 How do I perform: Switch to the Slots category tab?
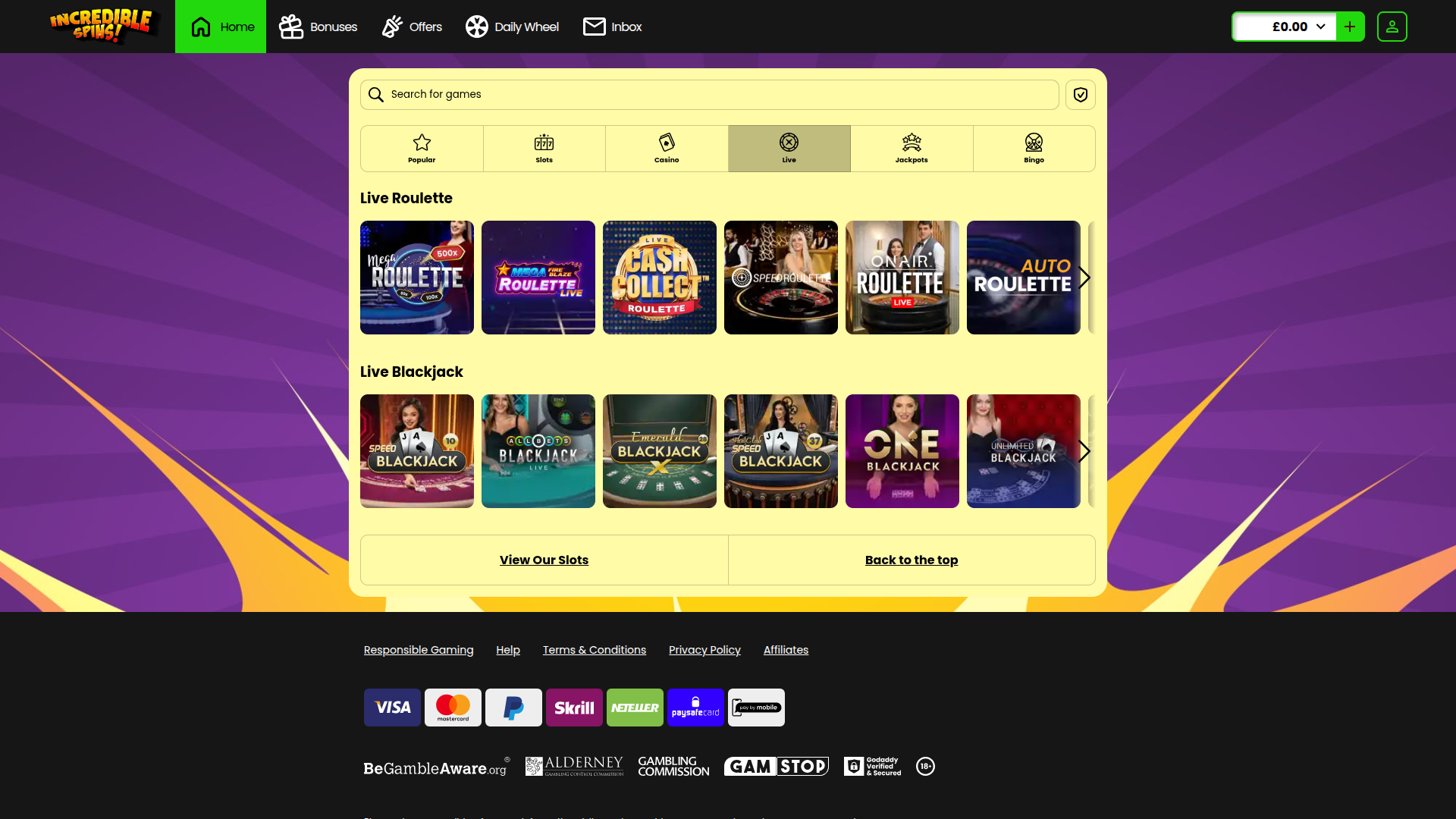click(x=544, y=148)
